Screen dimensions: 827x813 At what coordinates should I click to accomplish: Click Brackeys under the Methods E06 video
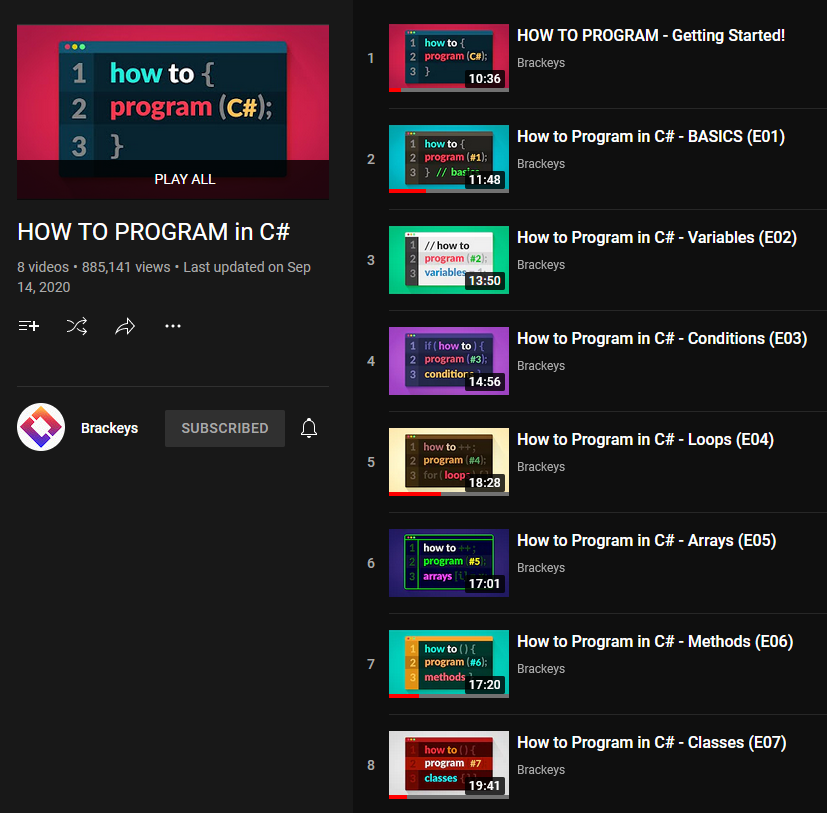pos(541,669)
